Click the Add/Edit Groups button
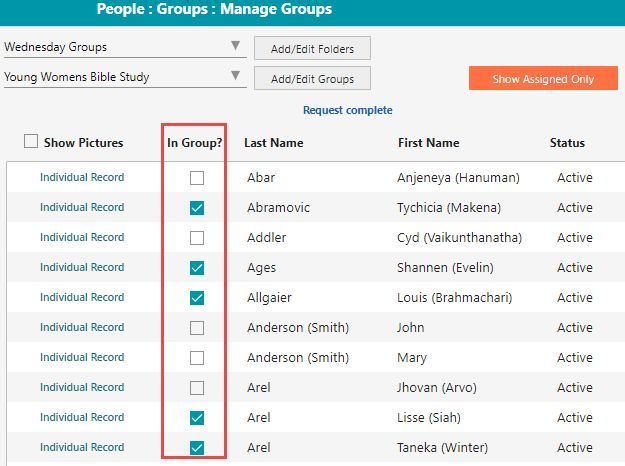625x466 pixels. tap(312, 79)
